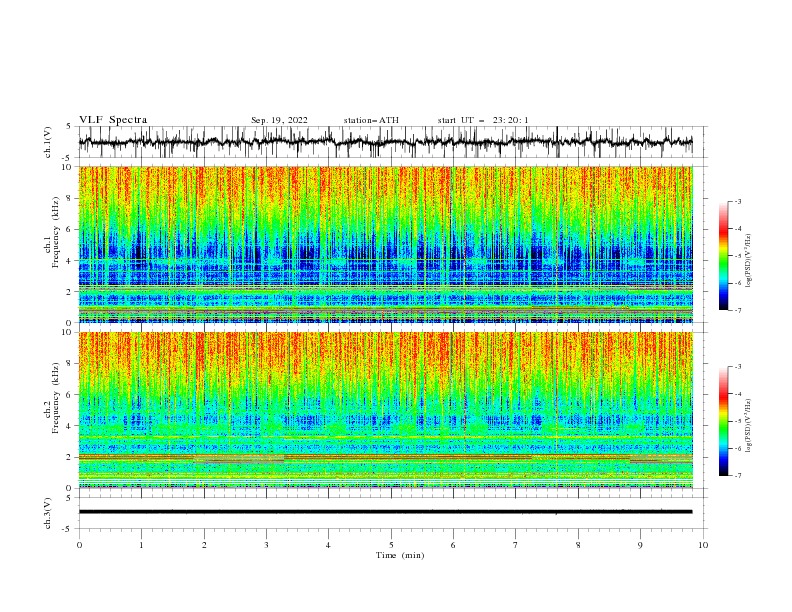Image resolution: width=792 pixels, height=612 pixels.
Task: Click the "2" kHz tick on ch.1 axis
Action: [70, 292]
